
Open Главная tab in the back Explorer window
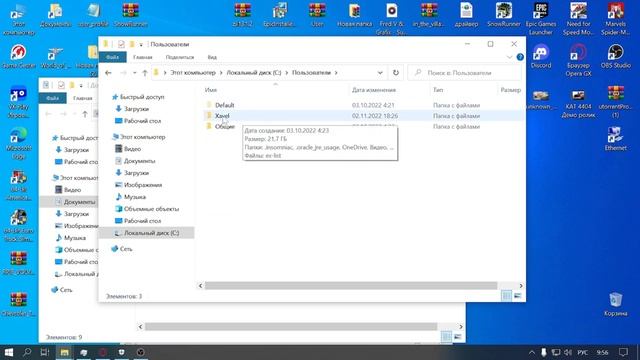[x=82, y=98]
